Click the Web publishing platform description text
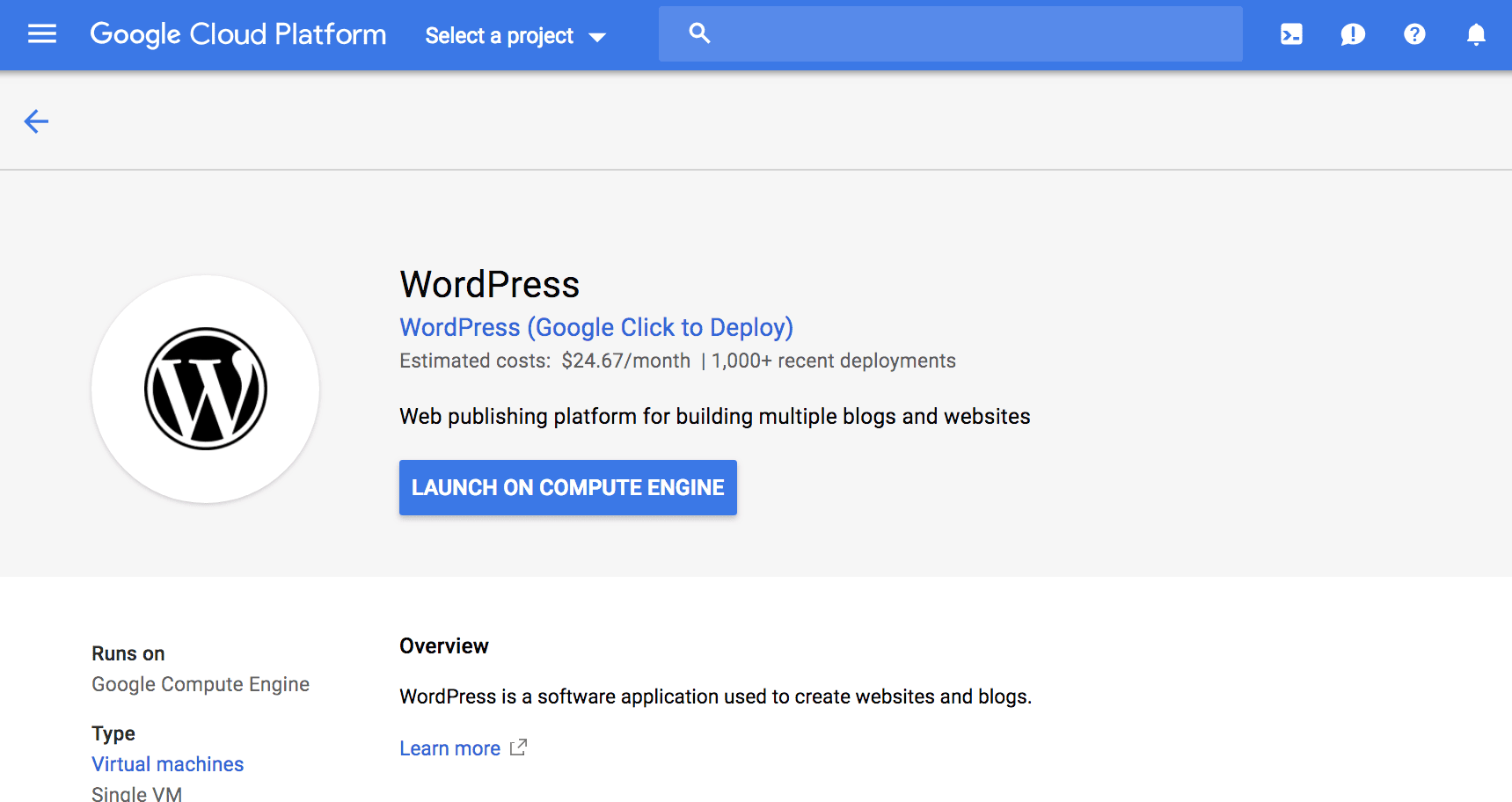Viewport: 1512px width, 802px height. 715,416
